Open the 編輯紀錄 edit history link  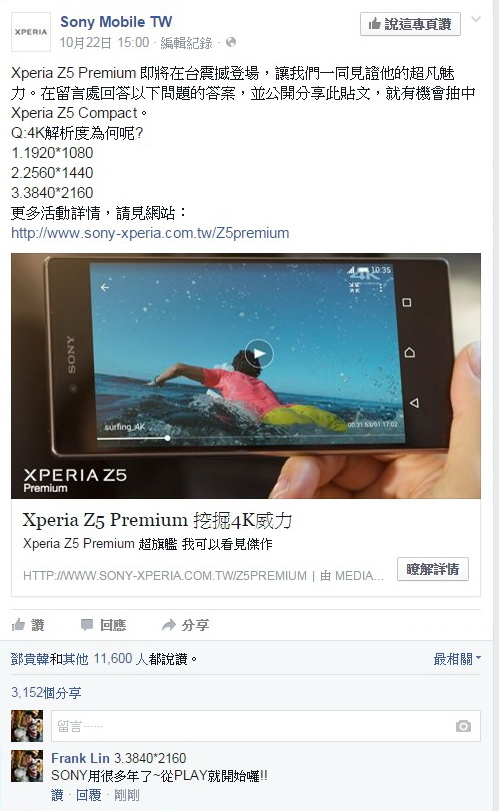(x=186, y=42)
